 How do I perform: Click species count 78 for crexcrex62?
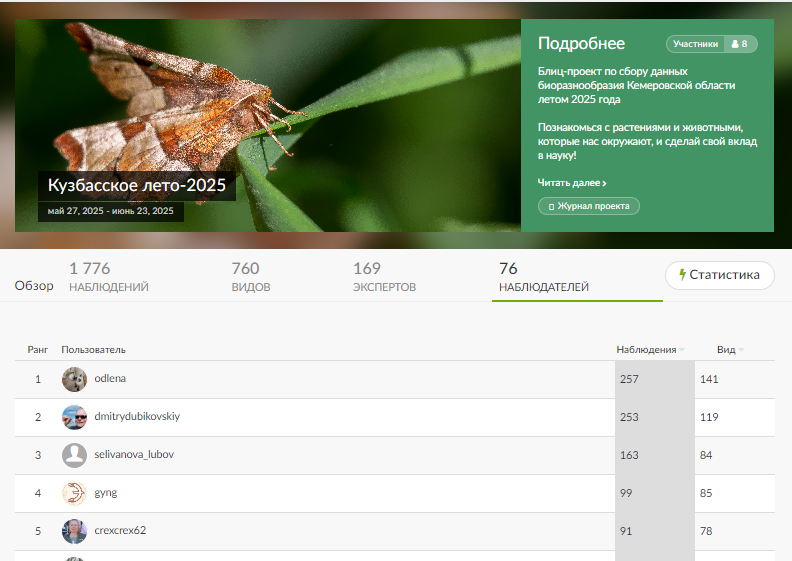pos(706,531)
